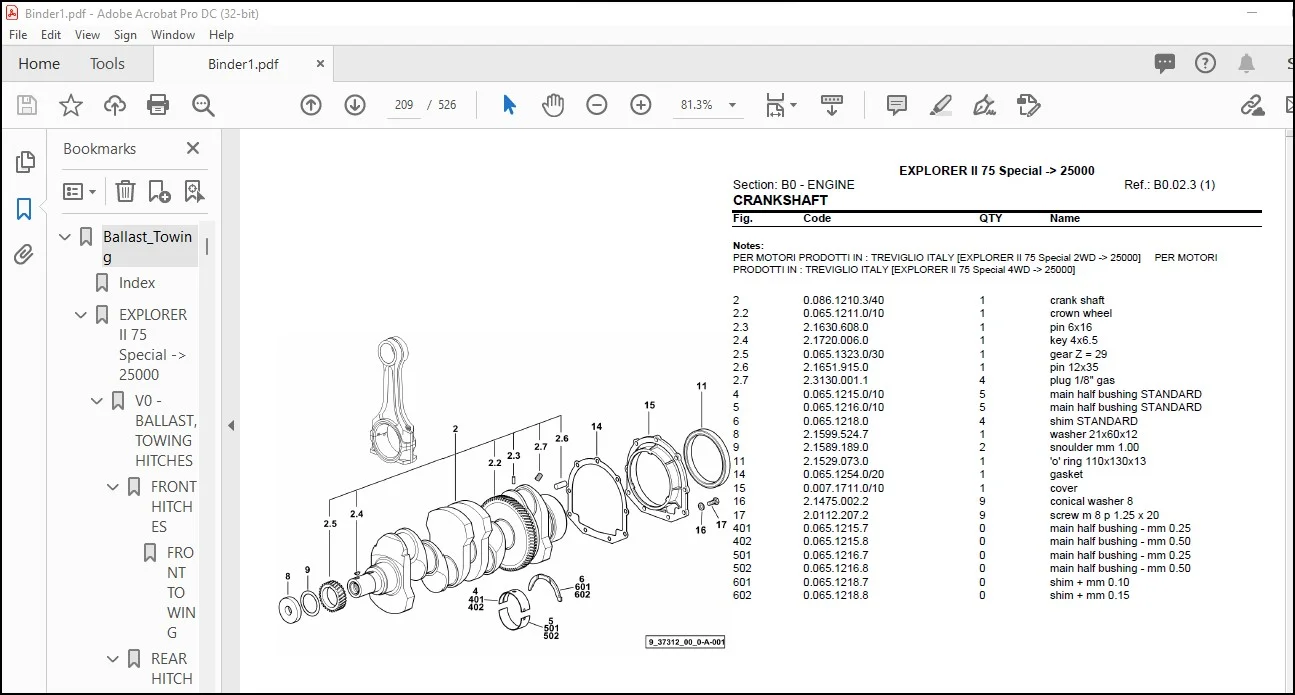Select the arrow Selection tool

pos(509,105)
